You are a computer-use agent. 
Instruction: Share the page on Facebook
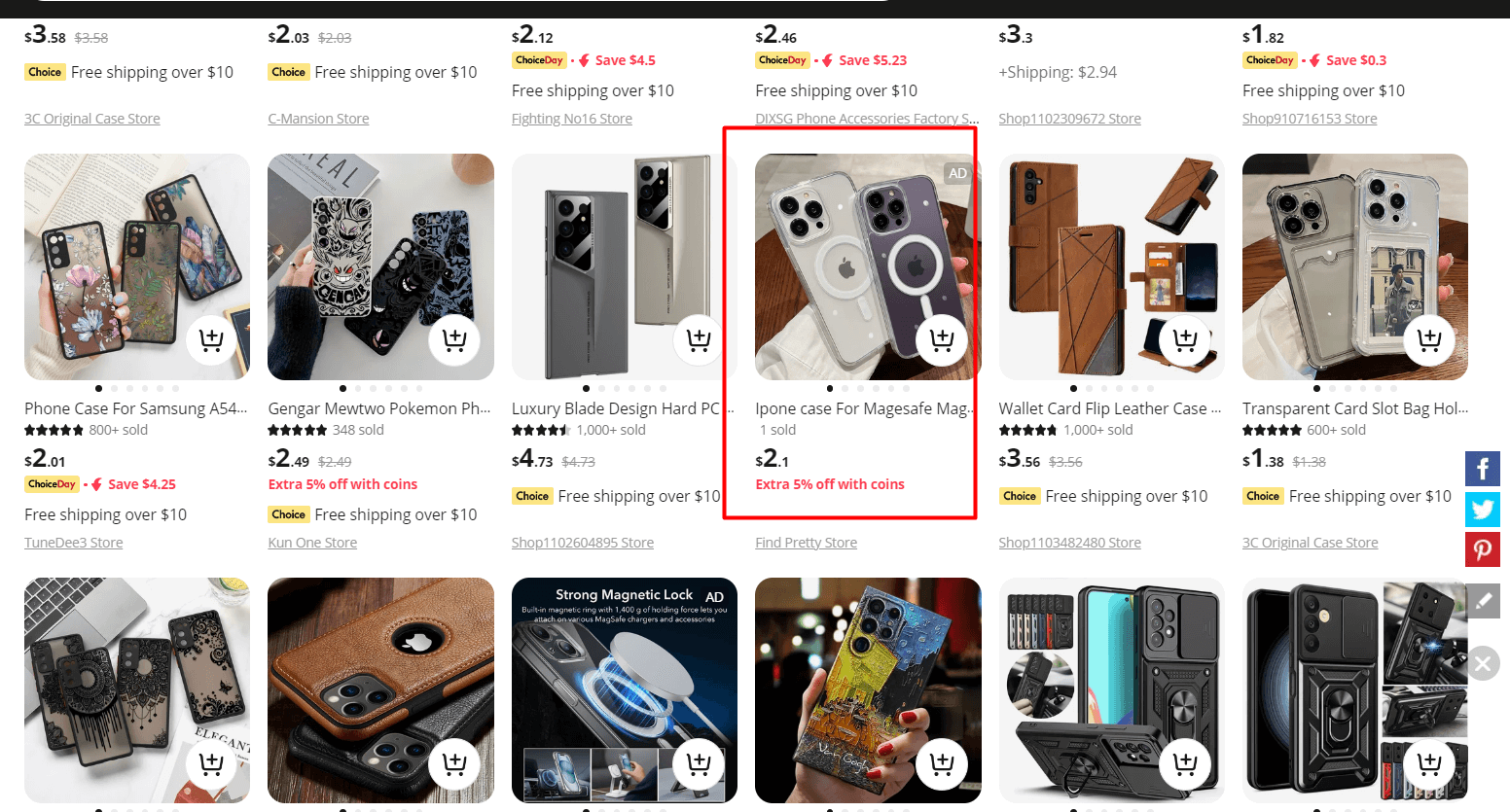point(1483,468)
